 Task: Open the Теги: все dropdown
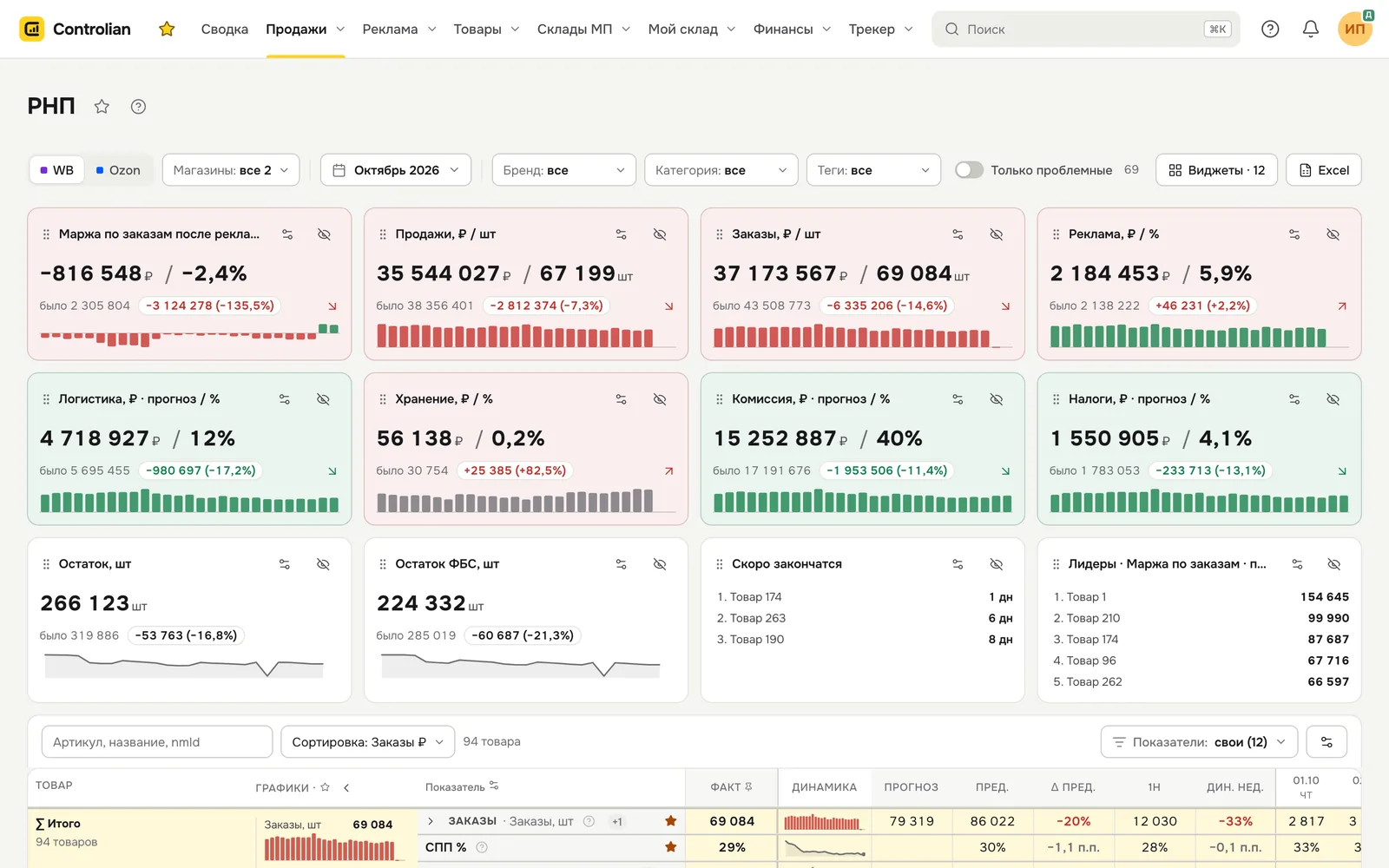[x=873, y=170]
